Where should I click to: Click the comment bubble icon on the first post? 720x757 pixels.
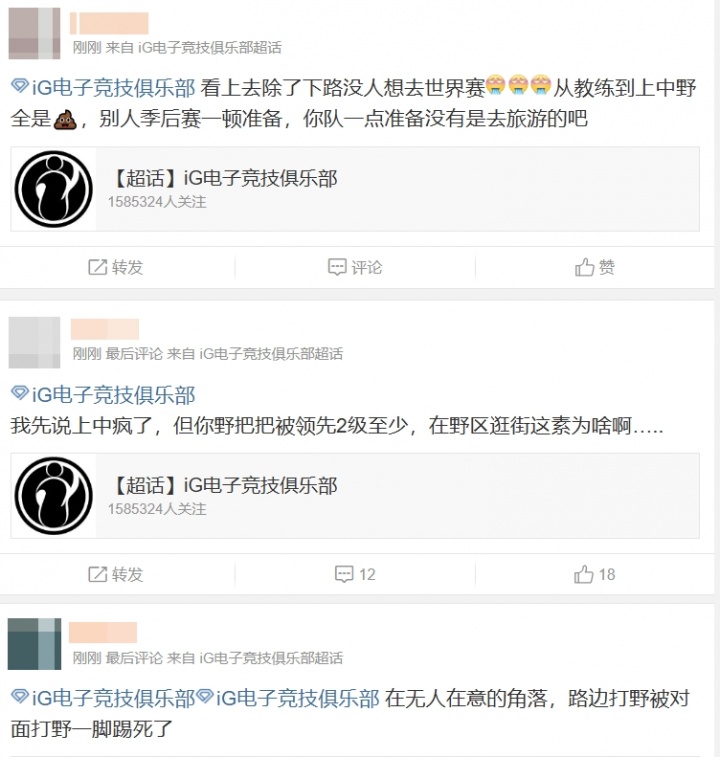pyautogui.click(x=337, y=267)
